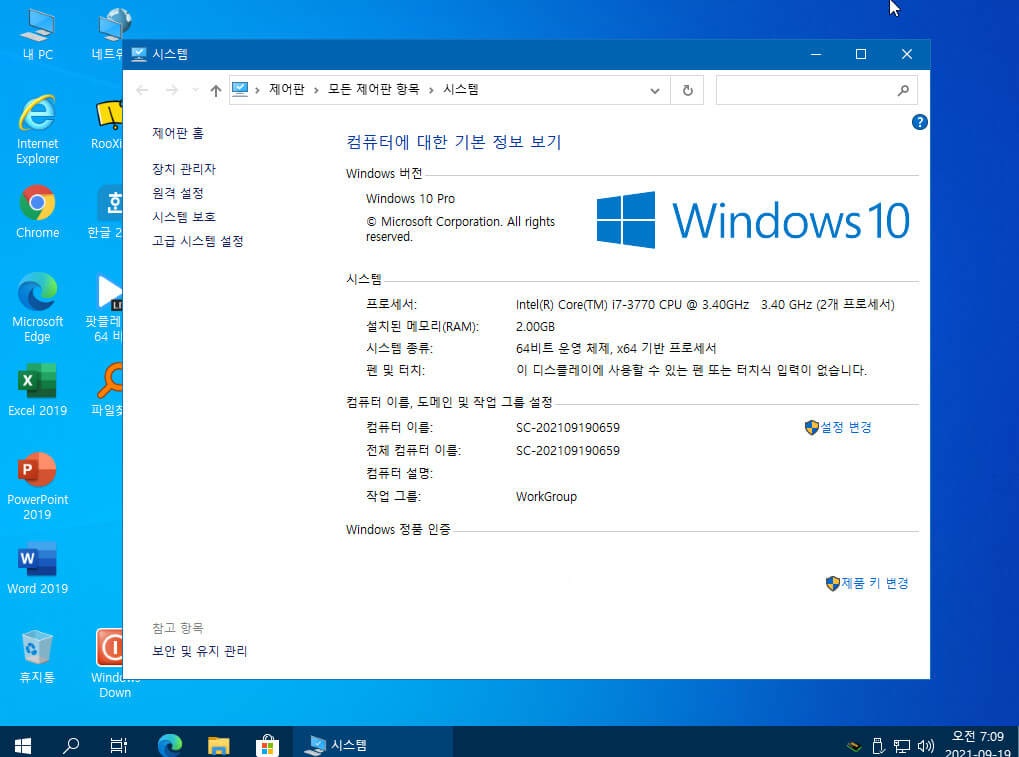Screen dimensions: 1019x757
Task: Expand the address bar history dropdown
Action: point(654,90)
